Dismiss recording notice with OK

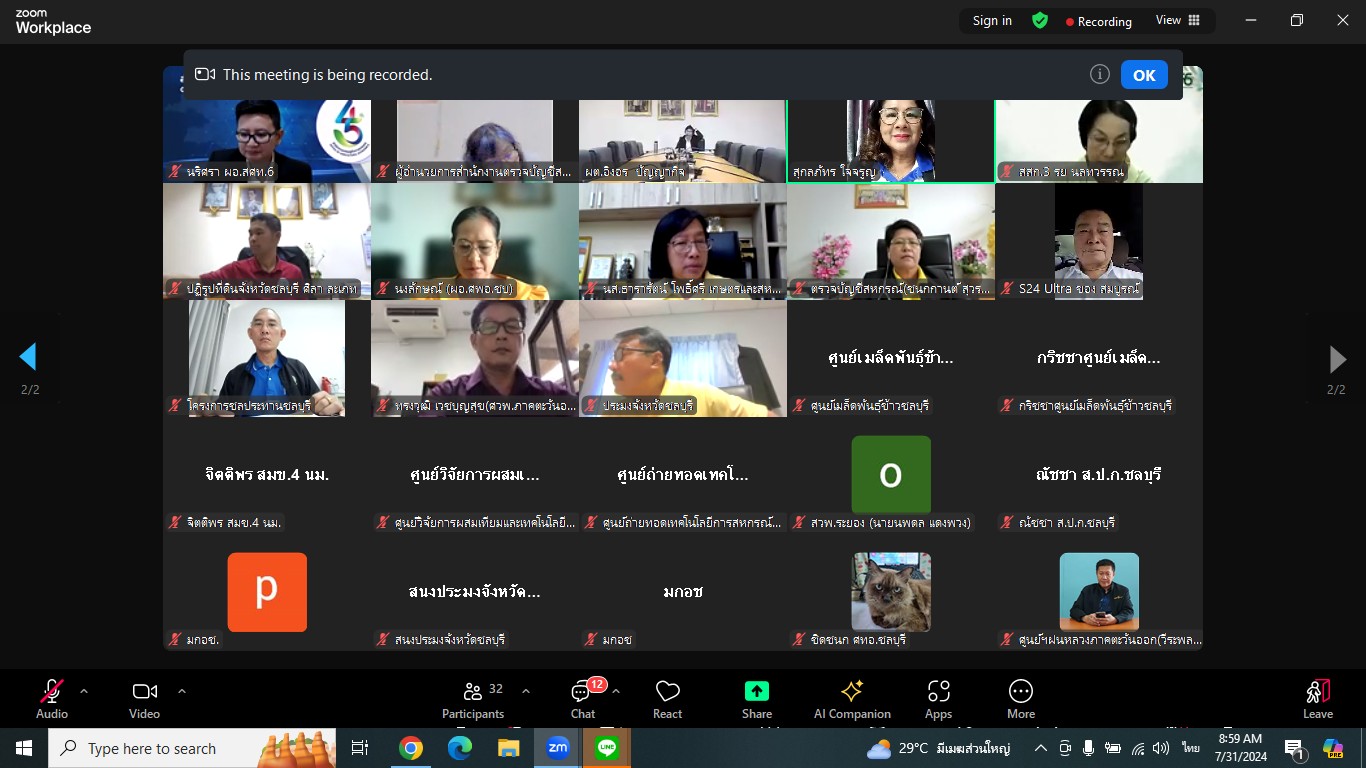[x=1144, y=75]
